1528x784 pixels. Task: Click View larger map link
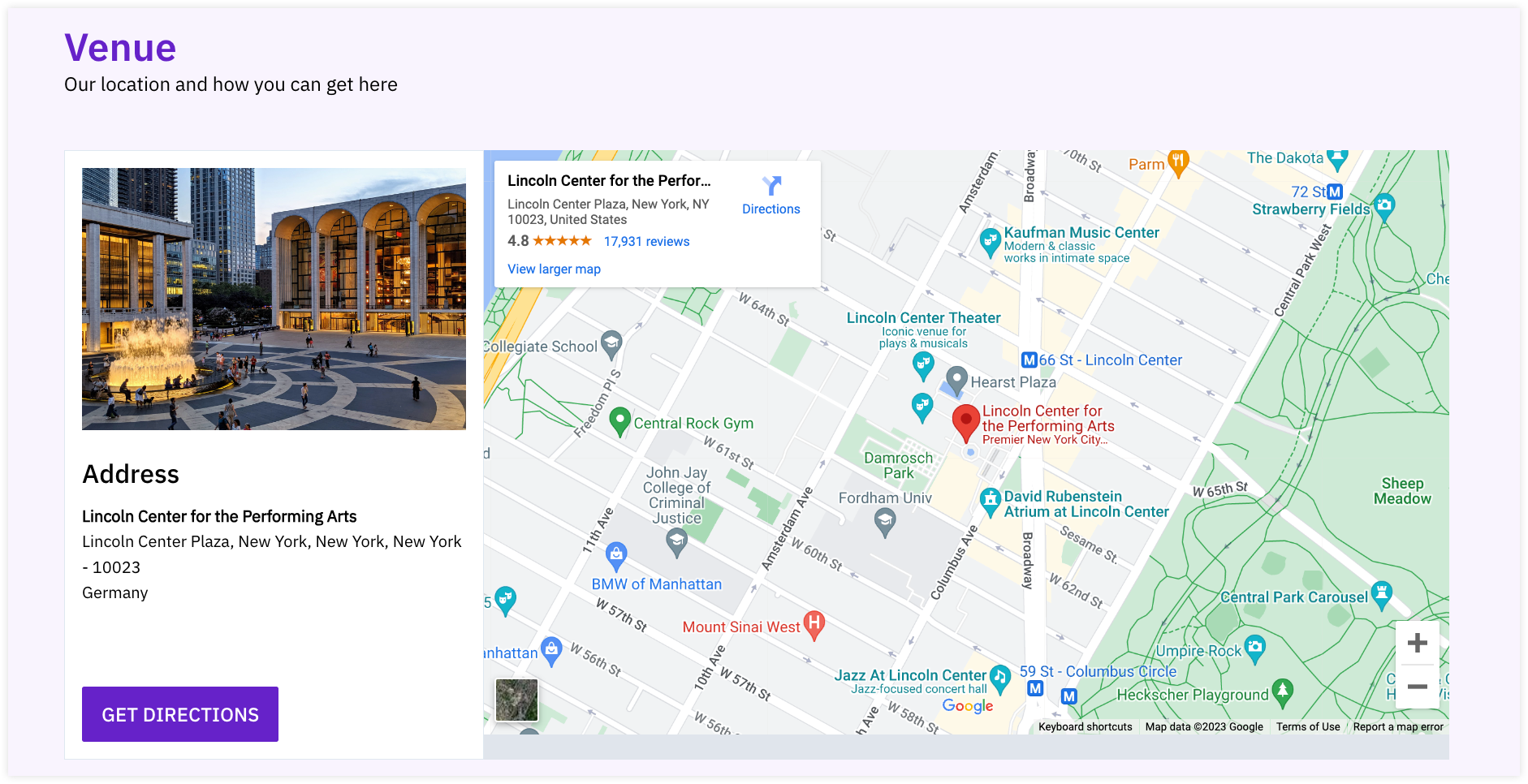pos(555,269)
